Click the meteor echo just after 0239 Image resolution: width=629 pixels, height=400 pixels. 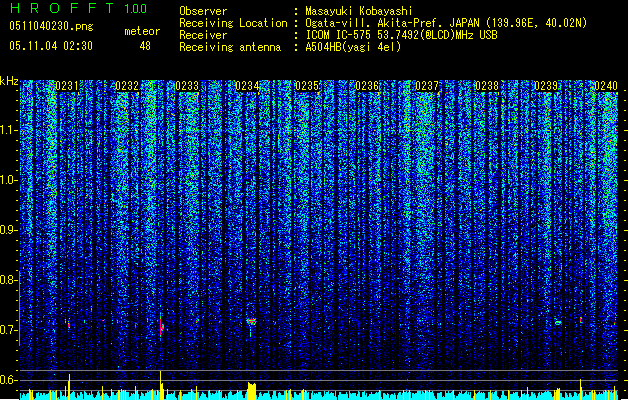[x=558, y=322]
